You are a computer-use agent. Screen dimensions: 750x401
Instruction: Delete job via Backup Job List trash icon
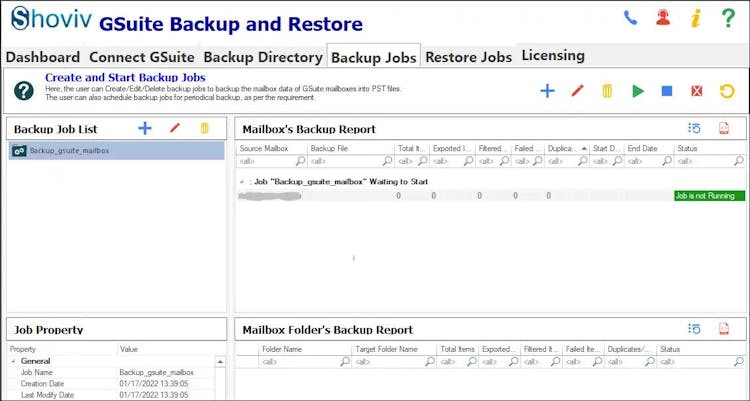point(204,128)
